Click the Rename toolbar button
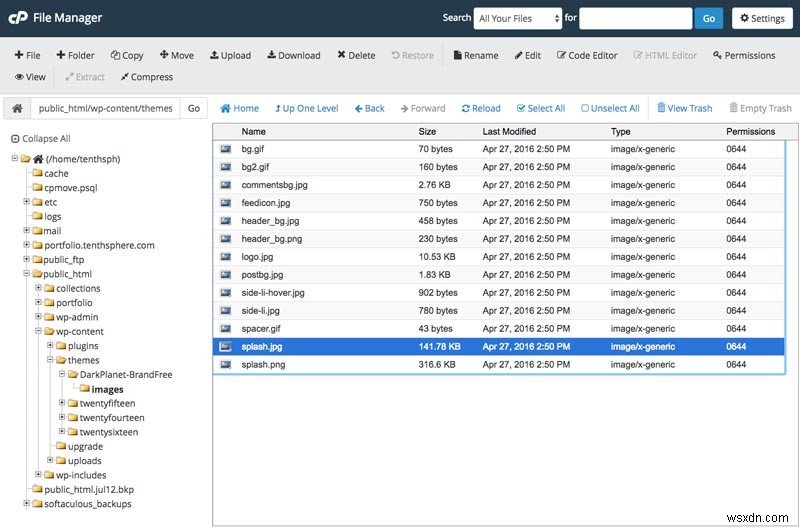The width and height of the screenshot is (800, 528). tap(476, 55)
